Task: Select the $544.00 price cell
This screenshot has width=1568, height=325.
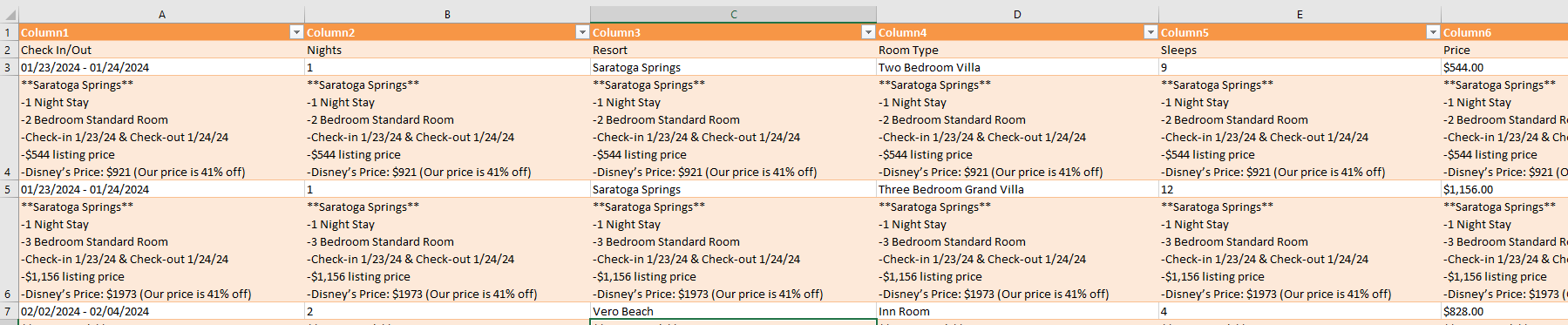Action: click(x=1504, y=67)
